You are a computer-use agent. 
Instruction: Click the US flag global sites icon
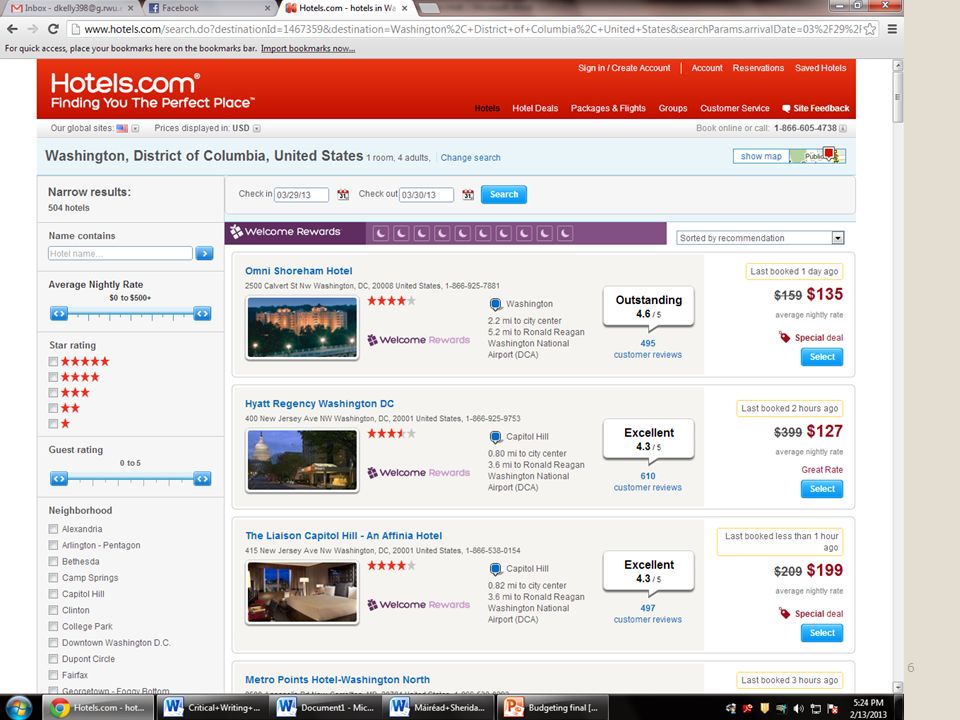click(x=122, y=129)
